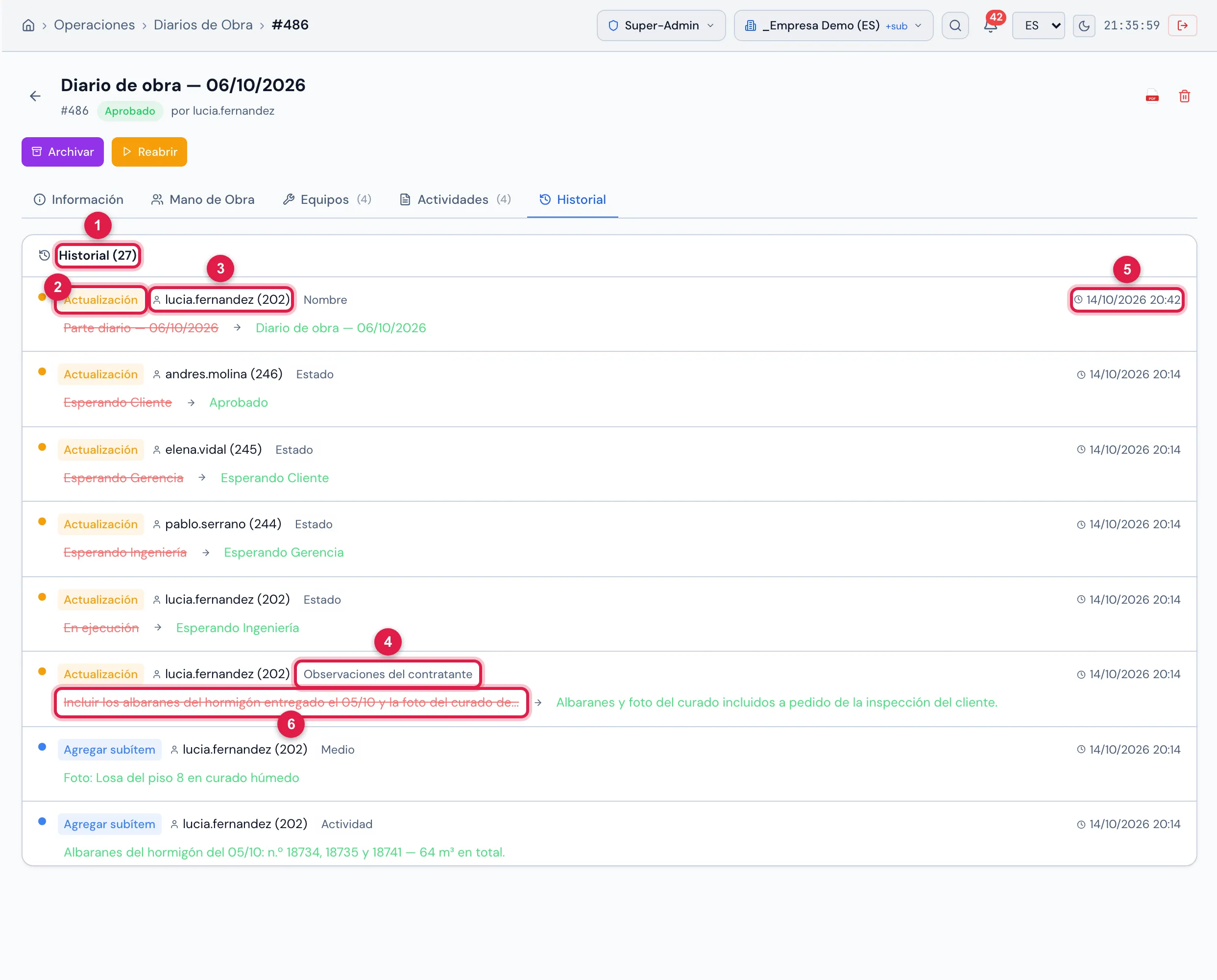Image resolution: width=1217 pixels, height=980 pixels.
Task: Click the struck-through 'En ejecución' value
Action: pyautogui.click(x=101, y=628)
